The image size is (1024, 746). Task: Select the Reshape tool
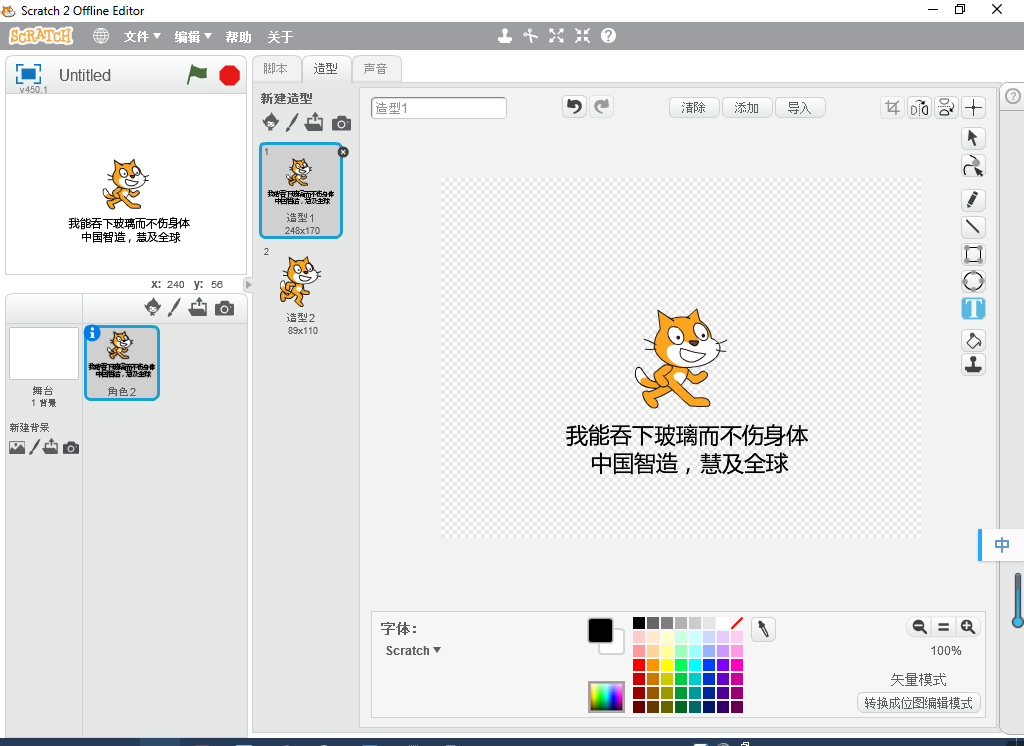(x=973, y=166)
